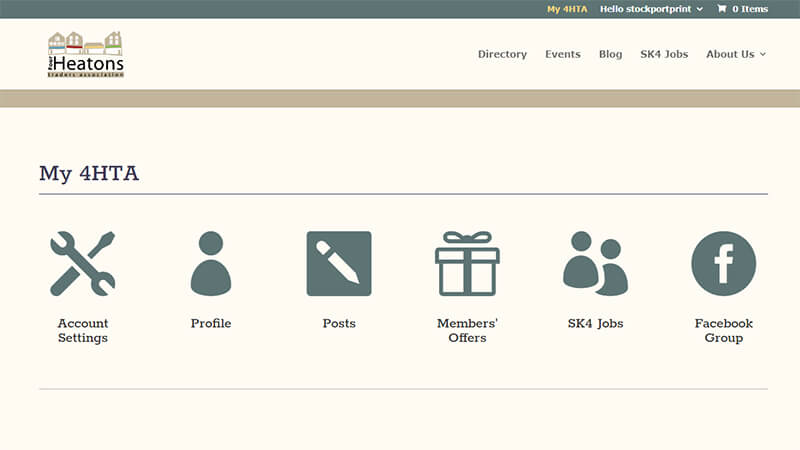Click the My 4HTA top bar link
This screenshot has width=800, height=450.
(x=567, y=9)
